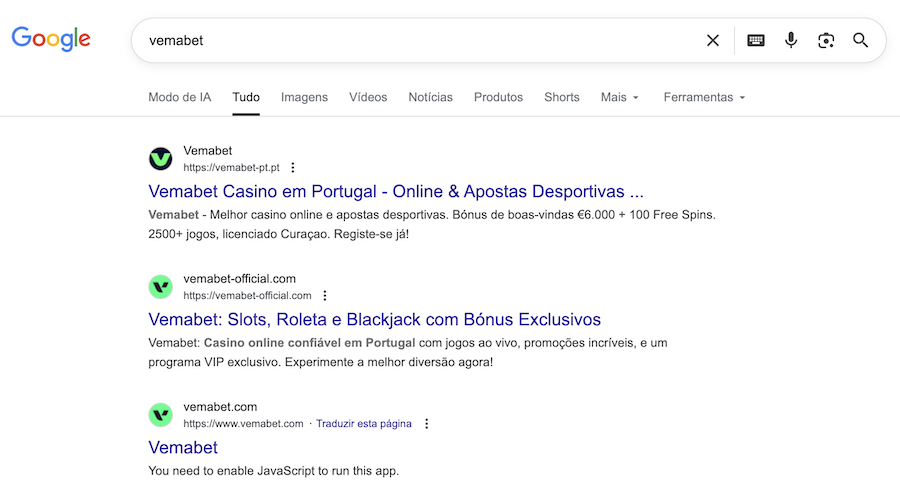This screenshot has height=500, width=900.
Task: Select the Notícias tab
Action: coord(430,97)
